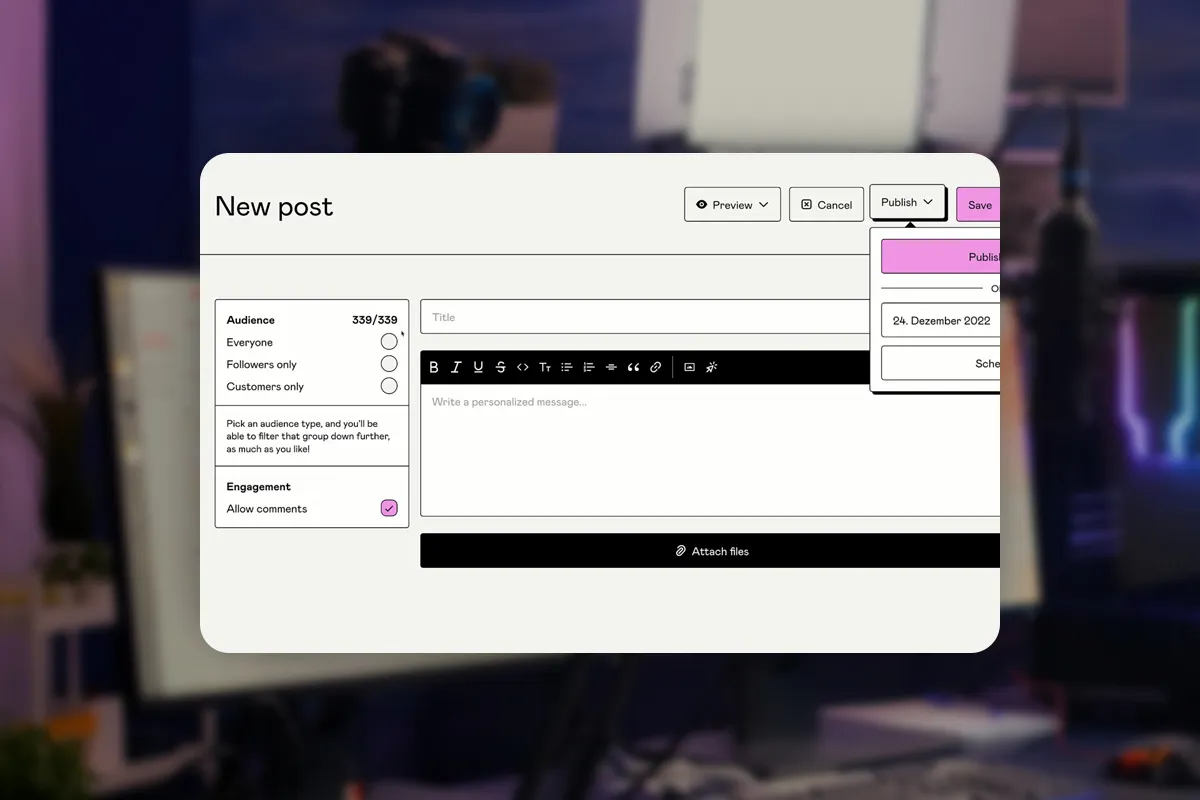Insert a horizontal divider line
1200x800 pixels.
coord(611,367)
